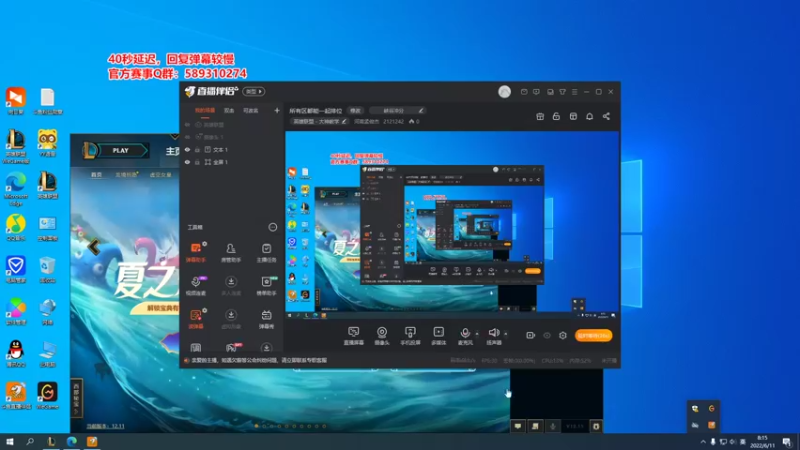Open 弹幕秀 TV-shaped tool
The image size is (800, 450).
266,319
